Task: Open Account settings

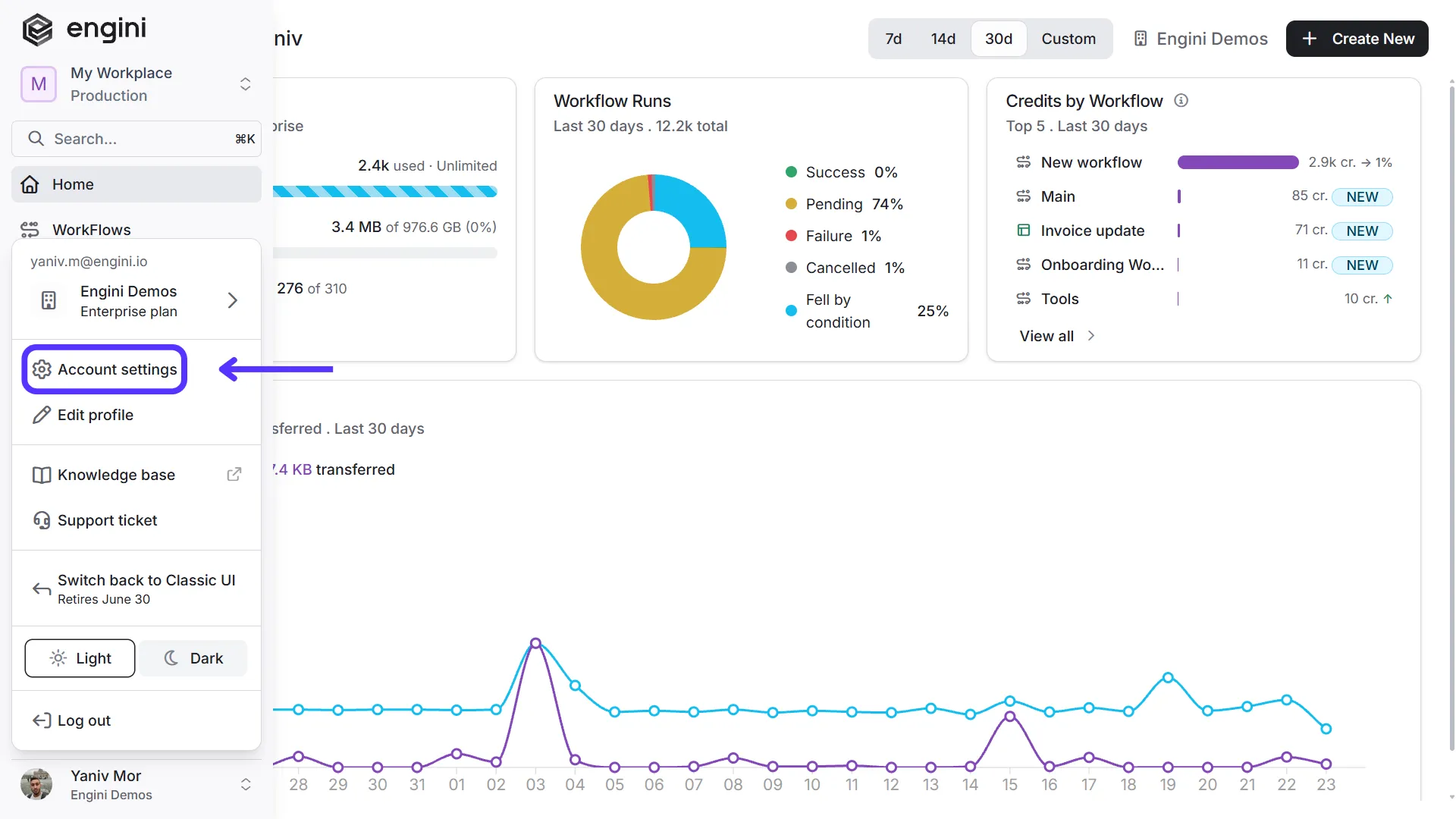Action: pos(105,369)
